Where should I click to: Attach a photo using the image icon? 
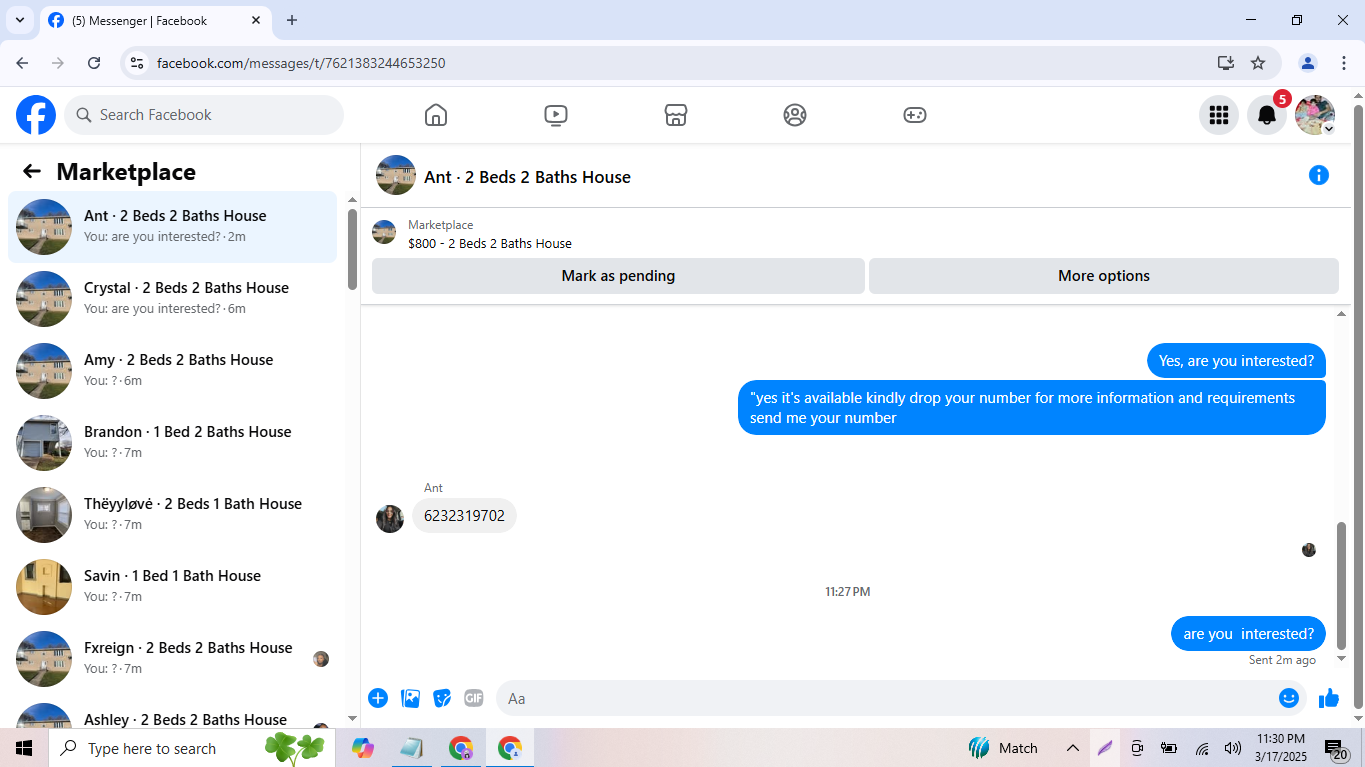pyautogui.click(x=410, y=698)
